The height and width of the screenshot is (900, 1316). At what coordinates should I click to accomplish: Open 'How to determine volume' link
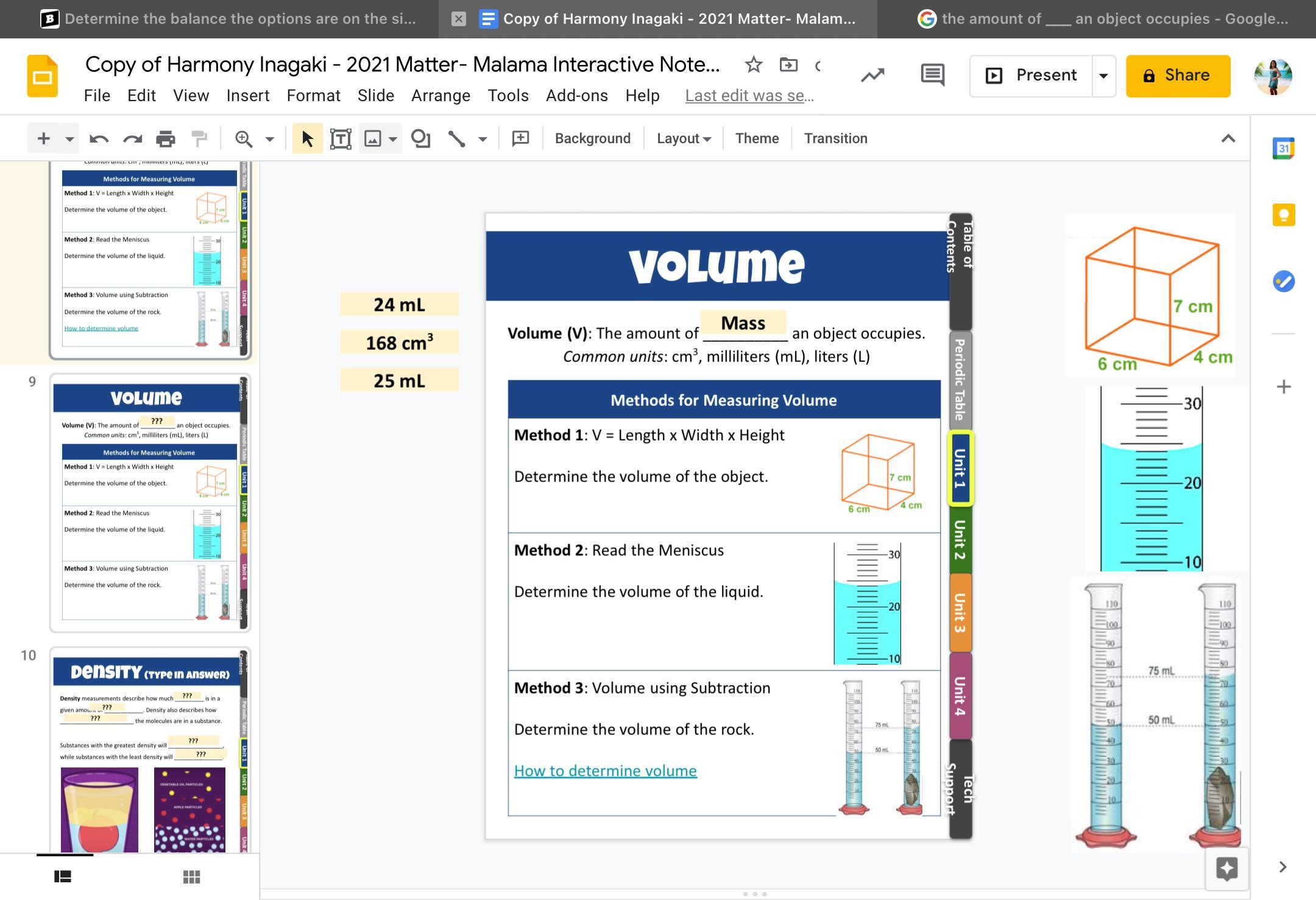(x=605, y=771)
